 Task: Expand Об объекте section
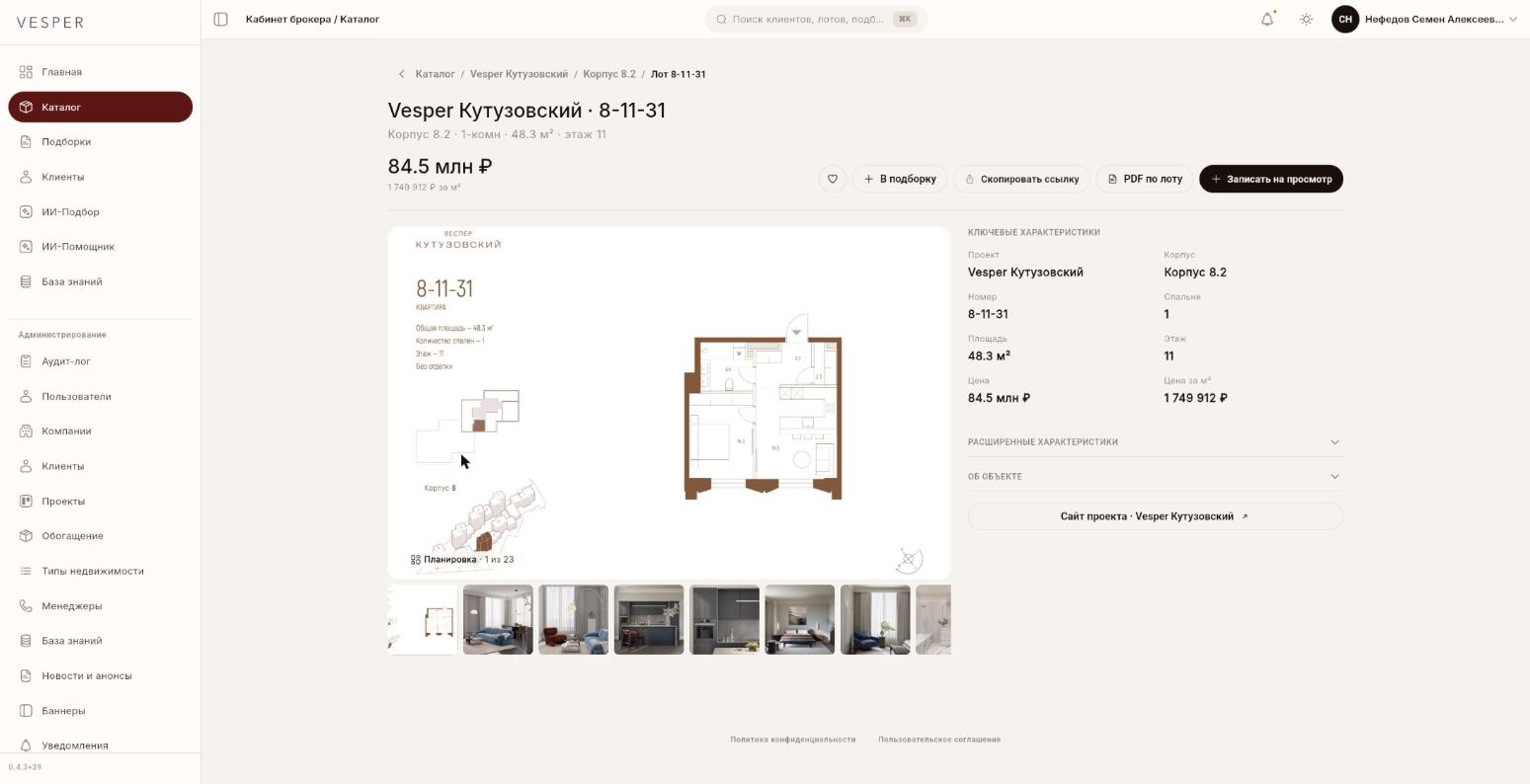(1155, 477)
